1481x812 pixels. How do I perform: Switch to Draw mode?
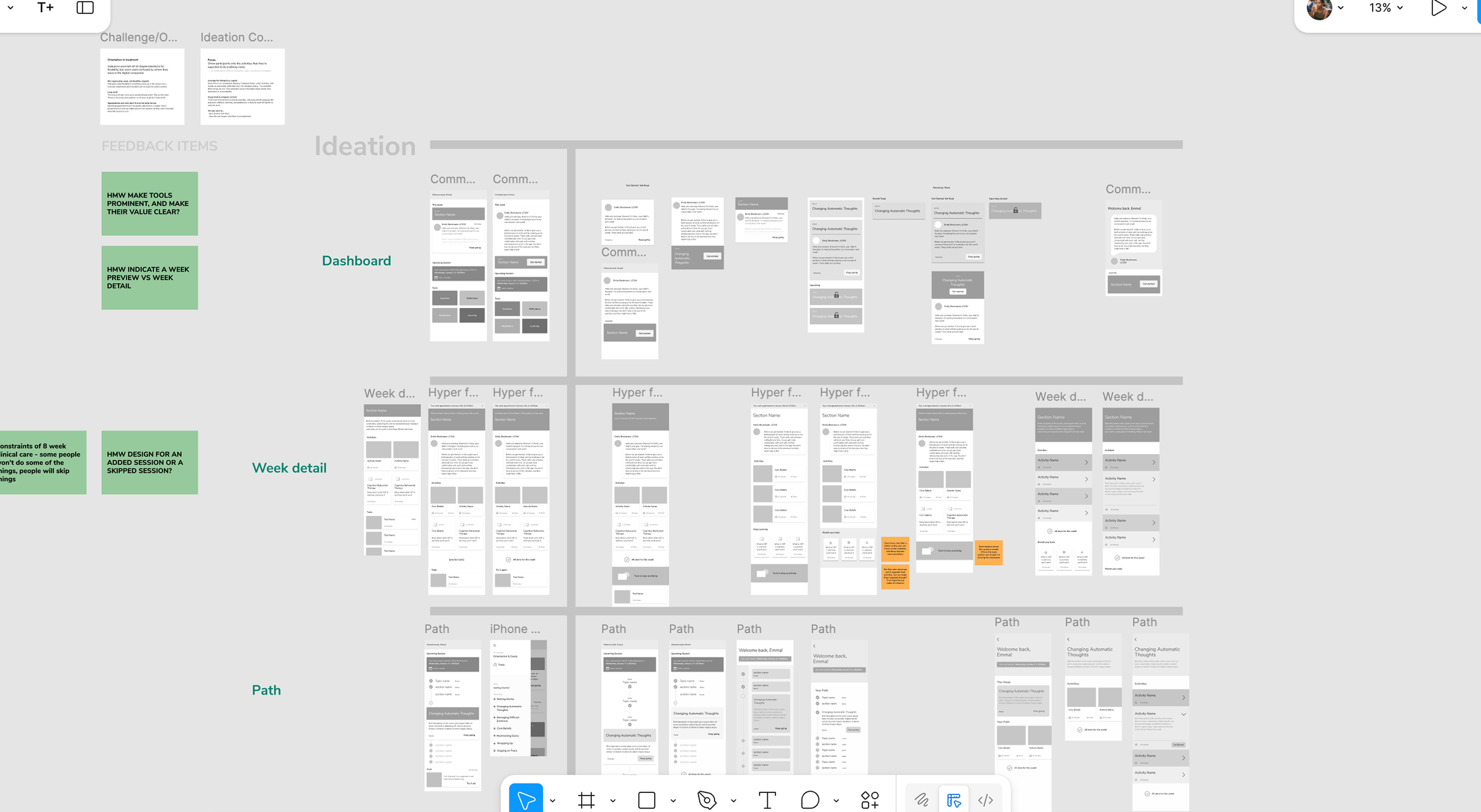click(921, 800)
